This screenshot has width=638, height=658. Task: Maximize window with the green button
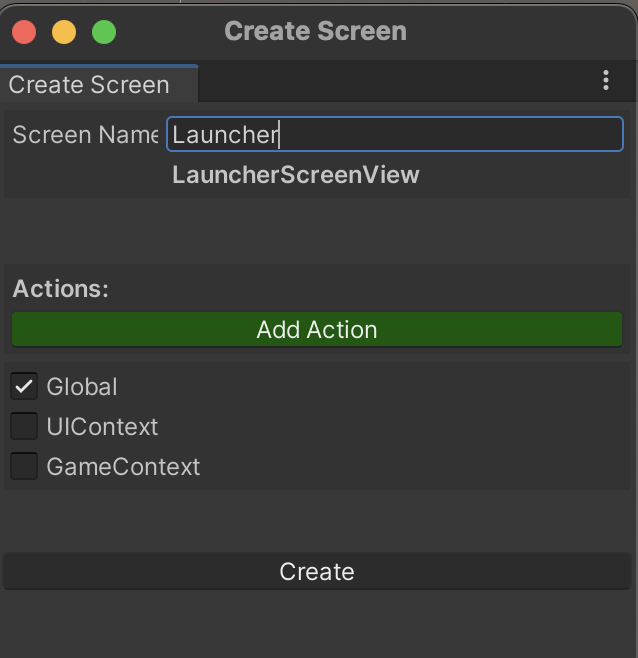pyautogui.click(x=104, y=32)
